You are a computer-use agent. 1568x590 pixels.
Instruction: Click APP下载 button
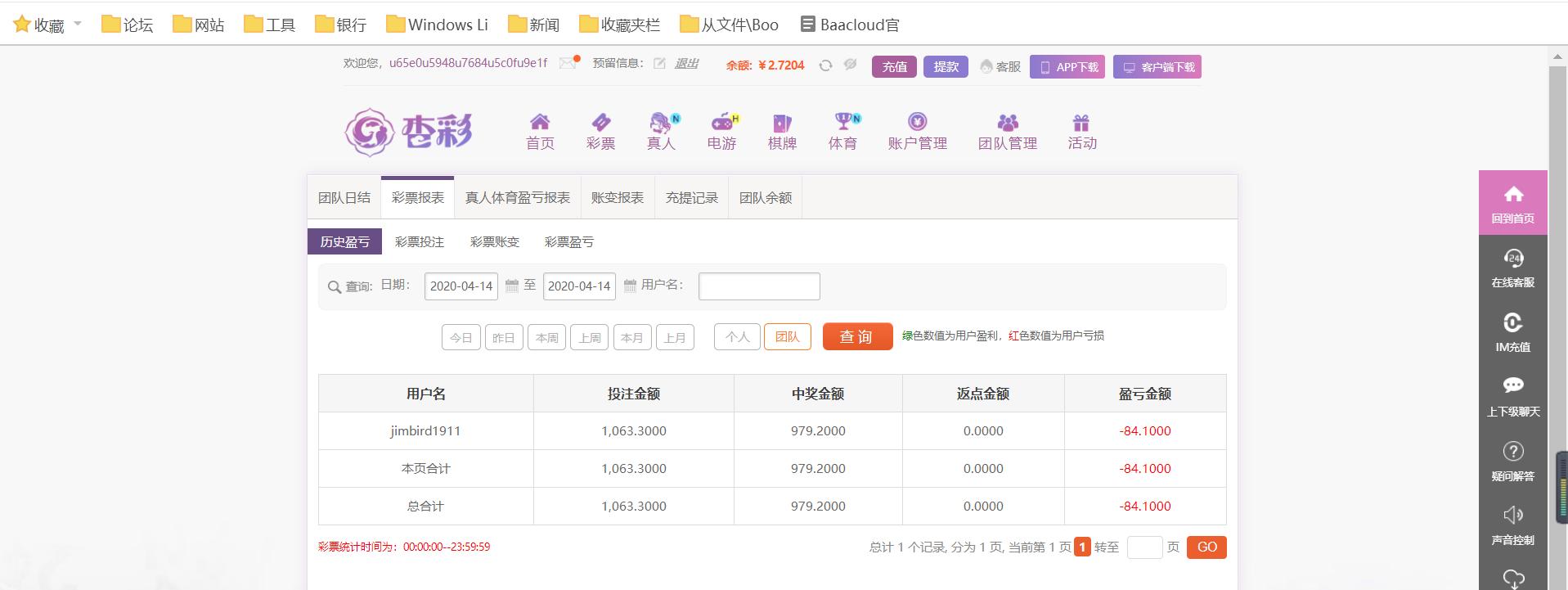coord(1067,66)
